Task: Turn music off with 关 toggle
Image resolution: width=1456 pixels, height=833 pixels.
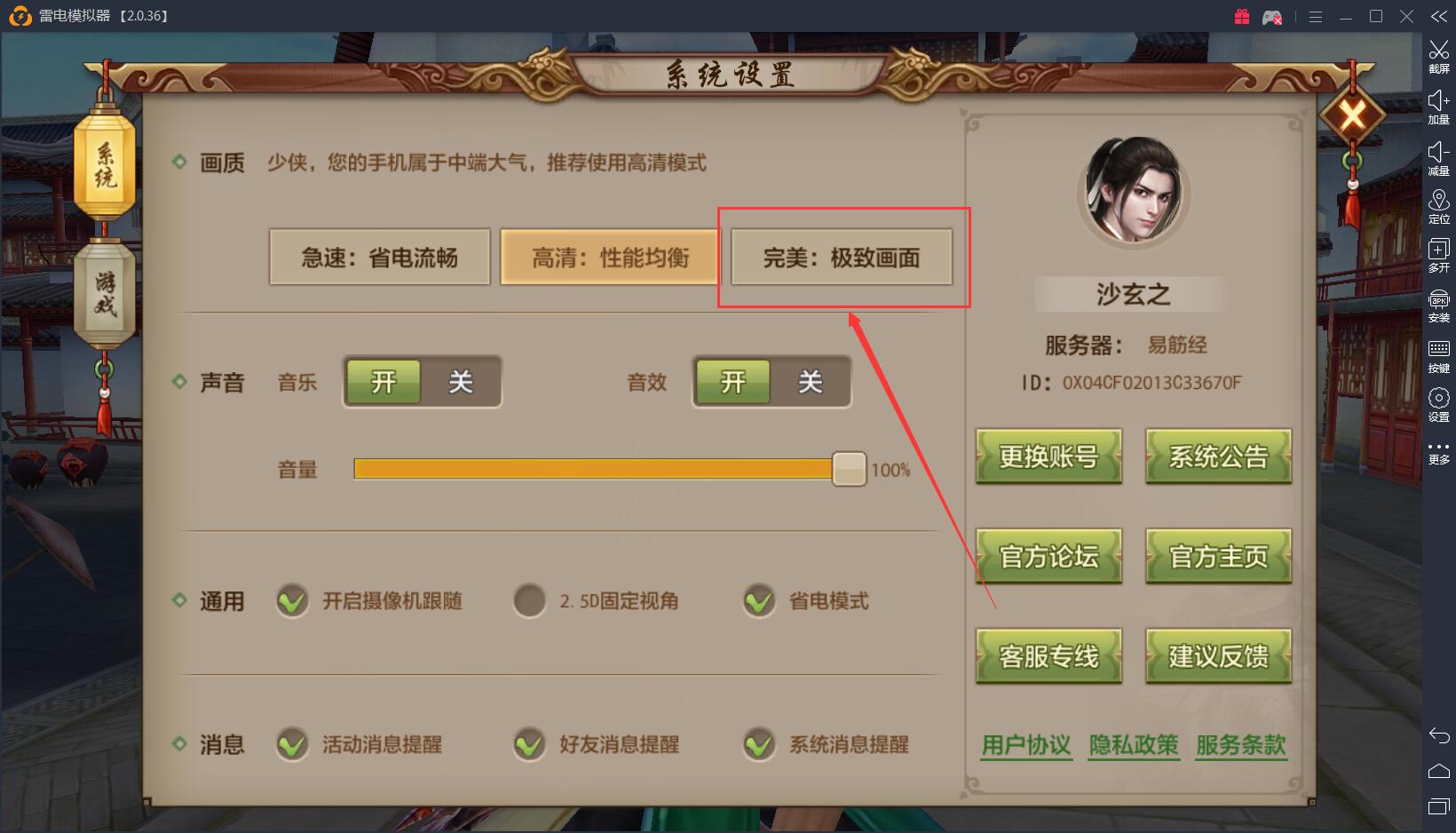Action: pyautogui.click(x=460, y=382)
